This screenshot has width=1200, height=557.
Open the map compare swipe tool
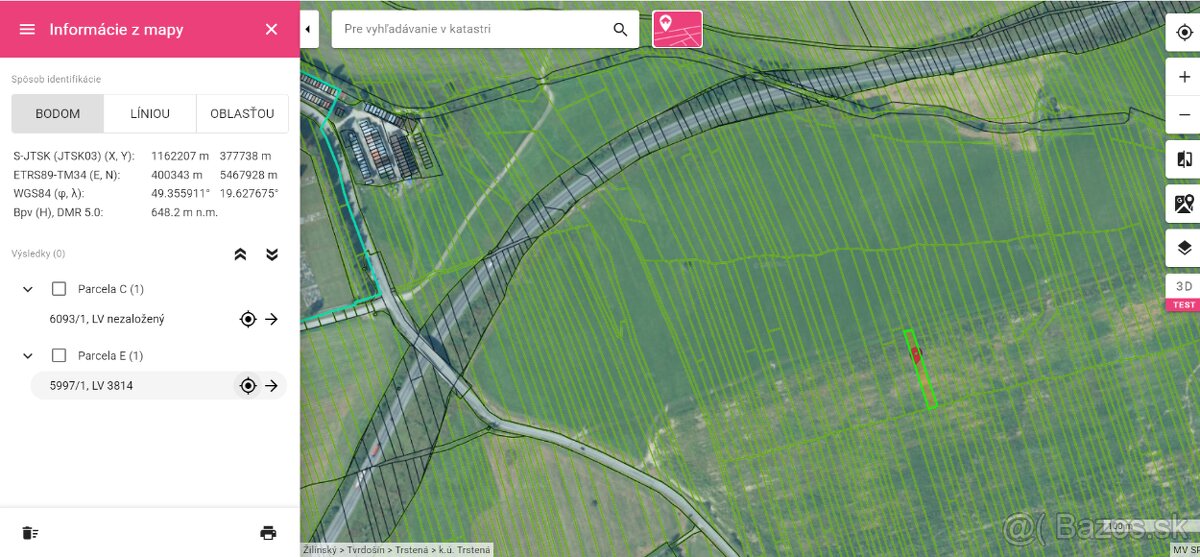pos(1184,160)
